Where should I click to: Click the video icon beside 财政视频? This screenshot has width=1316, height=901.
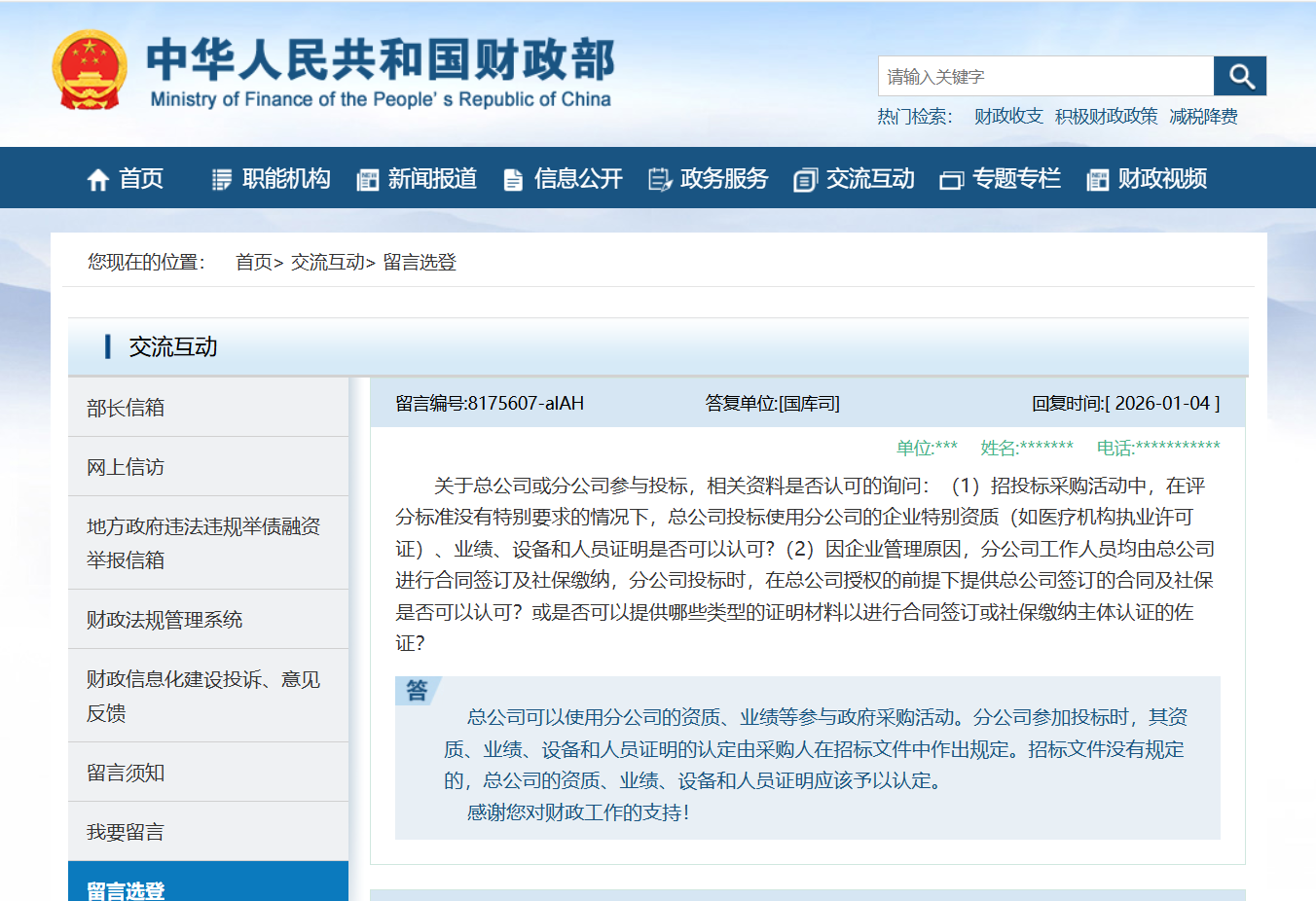click(x=1097, y=180)
